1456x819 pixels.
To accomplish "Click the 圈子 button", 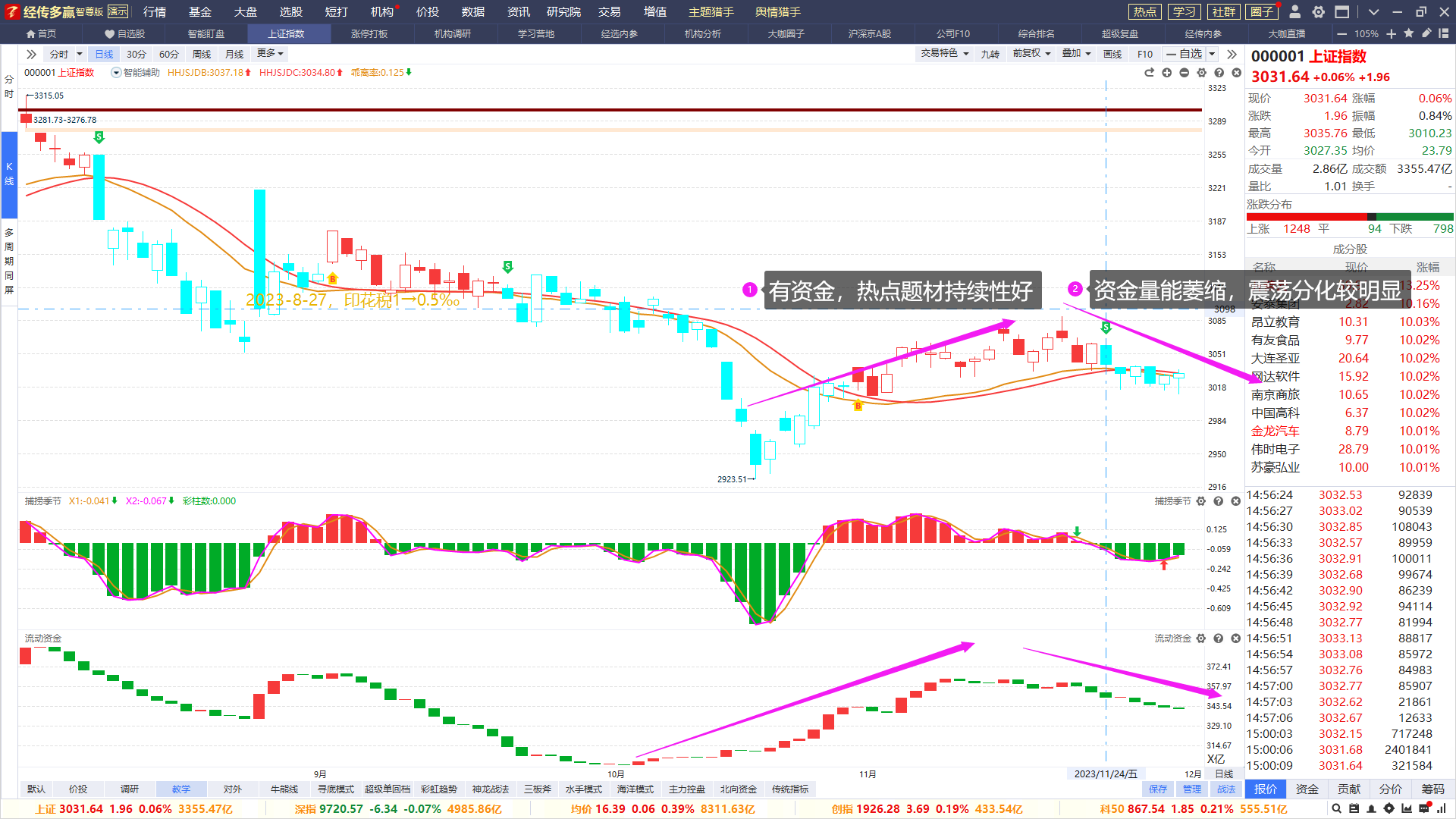I will (x=1262, y=11).
